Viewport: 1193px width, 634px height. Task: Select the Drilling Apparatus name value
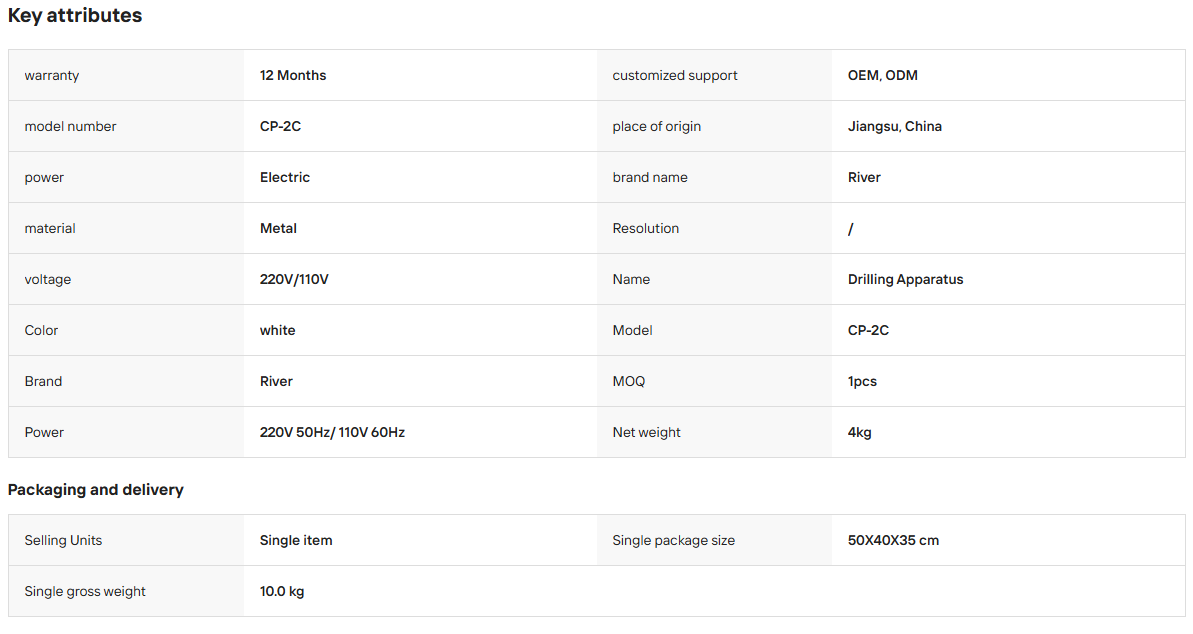click(905, 279)
